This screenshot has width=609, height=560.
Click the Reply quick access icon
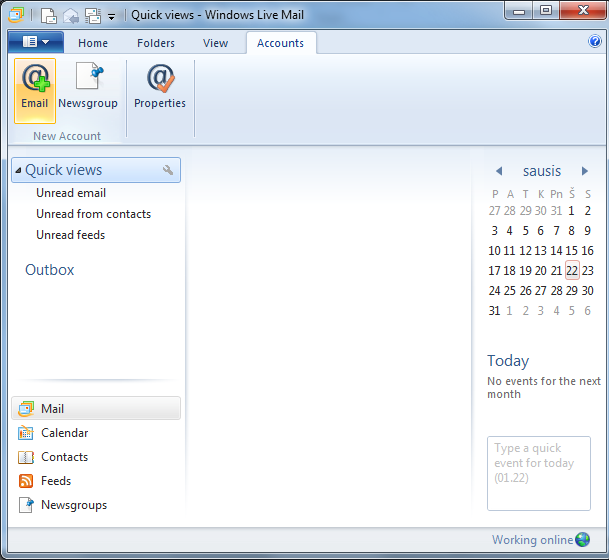coord(71,16)
